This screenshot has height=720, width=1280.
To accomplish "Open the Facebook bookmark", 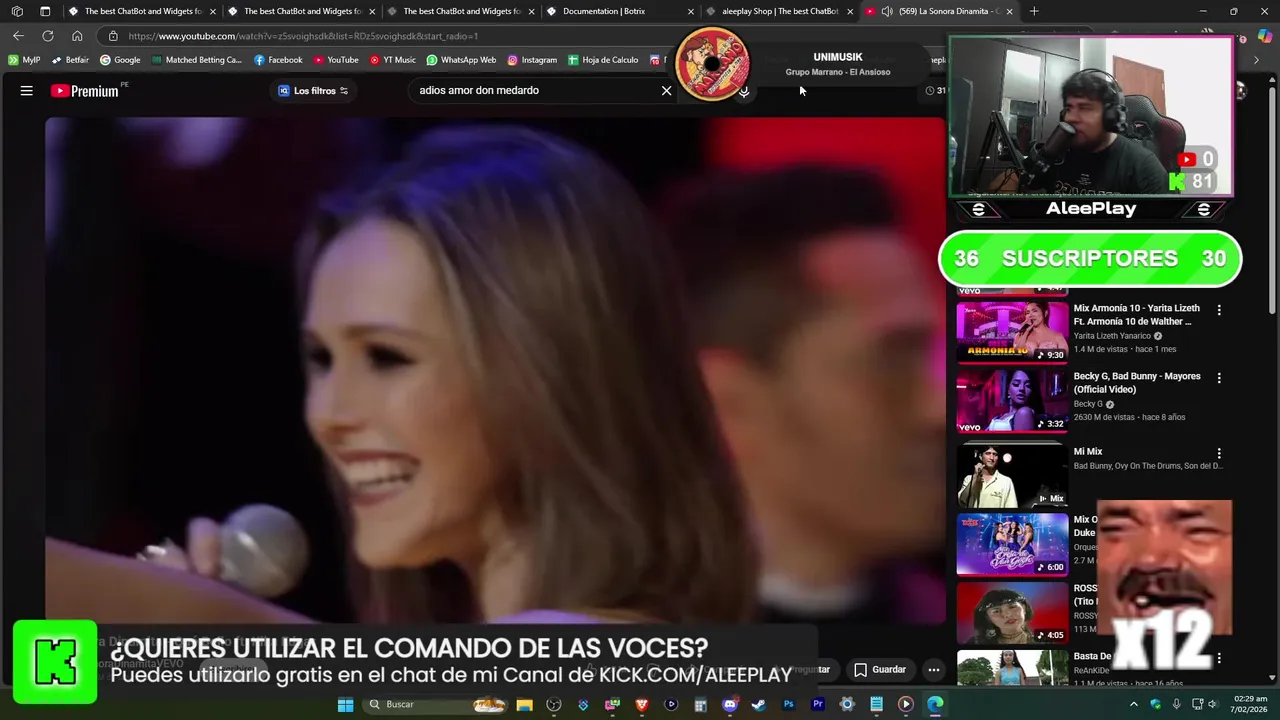I will (278, 60).
